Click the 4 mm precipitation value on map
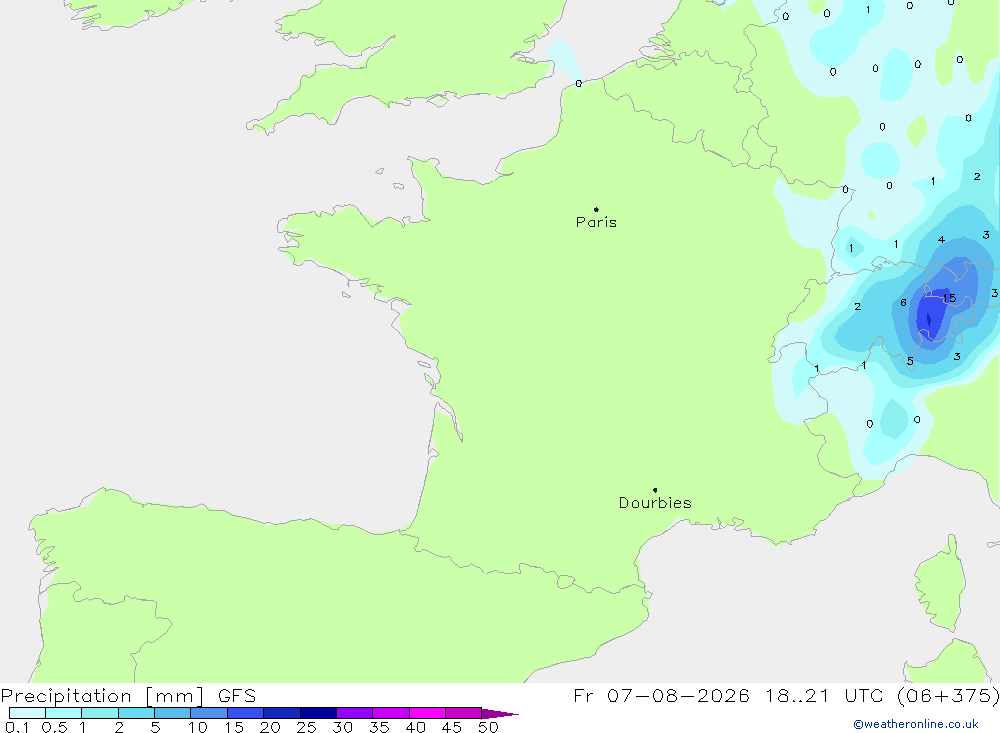 tap(941, 240)
